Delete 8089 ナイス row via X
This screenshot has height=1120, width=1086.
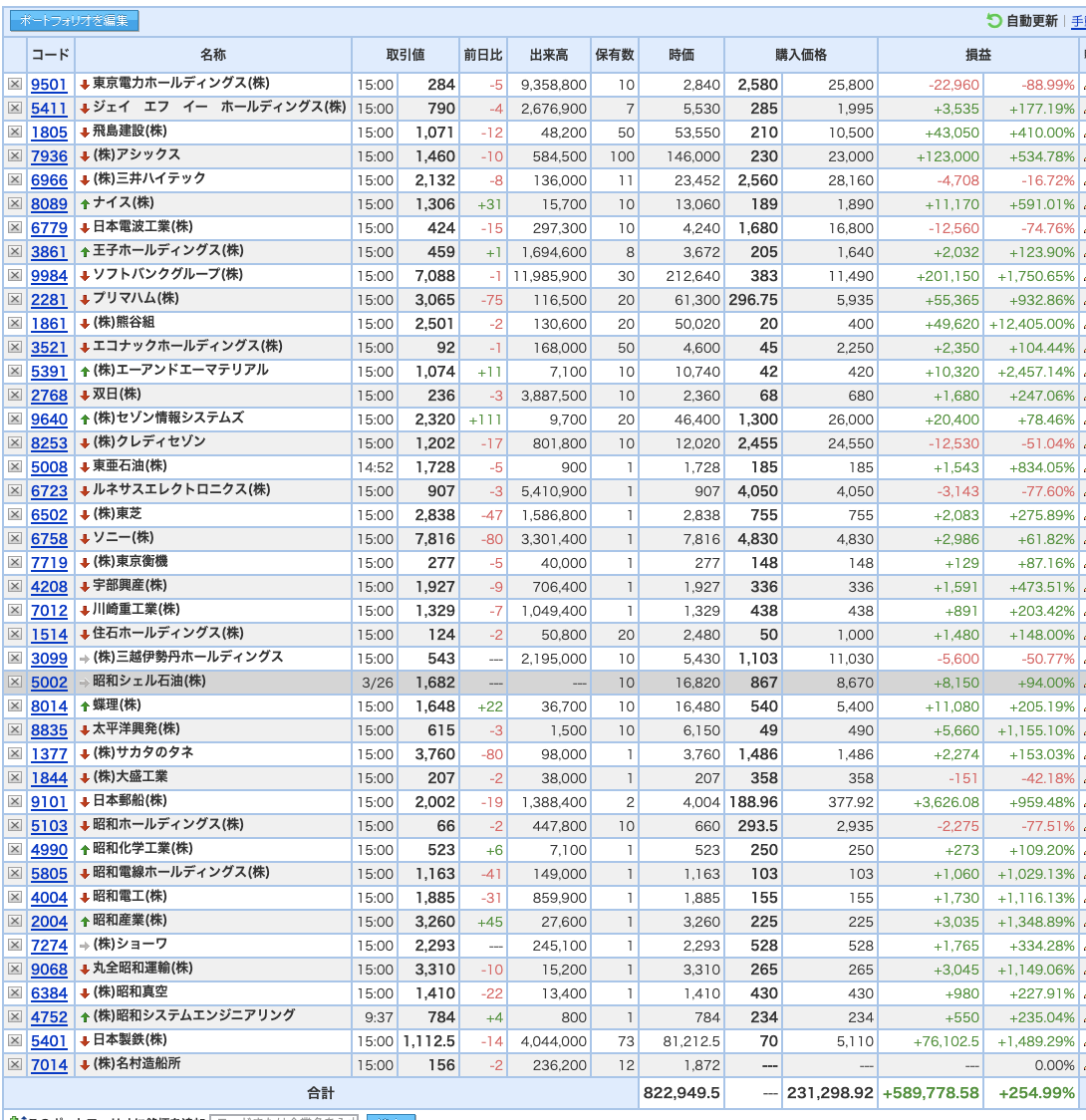(14, 203)
